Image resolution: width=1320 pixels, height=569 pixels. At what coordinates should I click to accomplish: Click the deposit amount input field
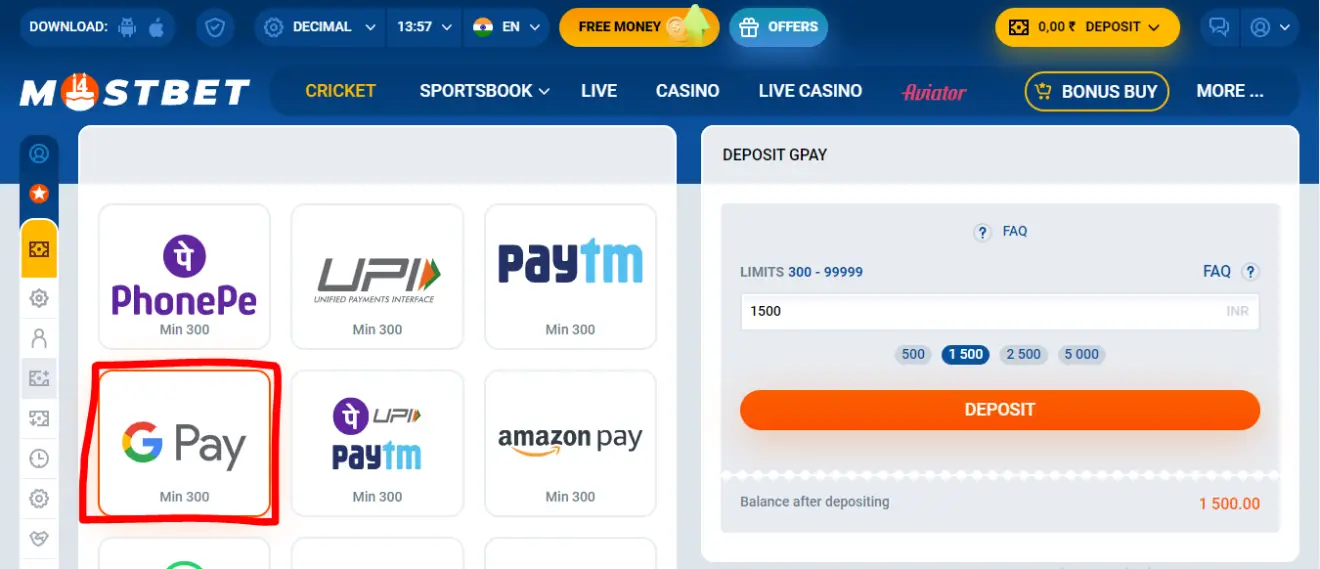click(x=1000, y=311)
